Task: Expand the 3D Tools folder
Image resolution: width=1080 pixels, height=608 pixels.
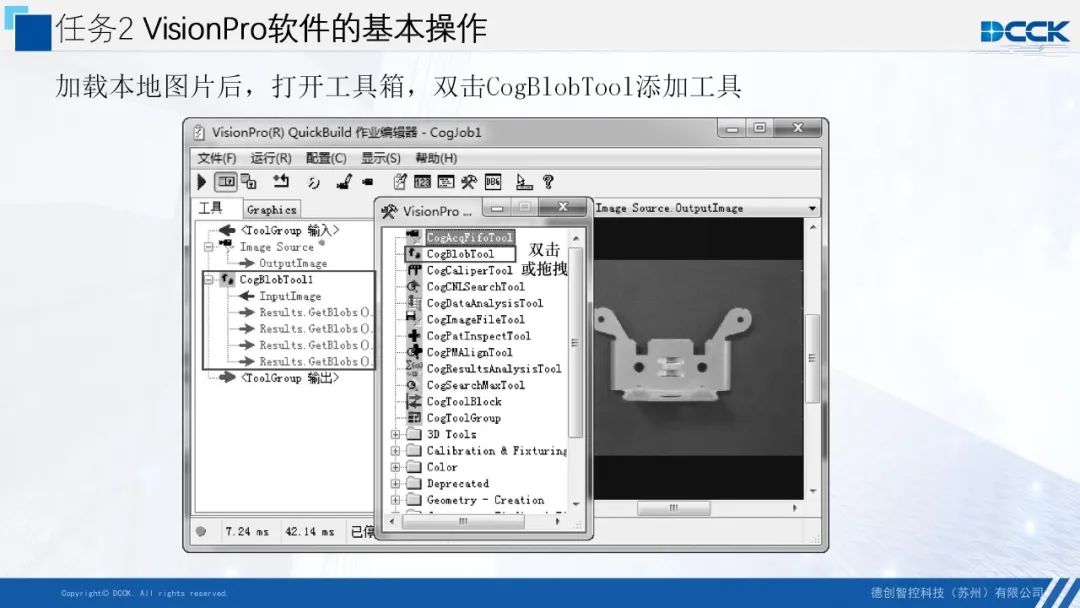Action: pyautogui.click(x=394, y=434)
